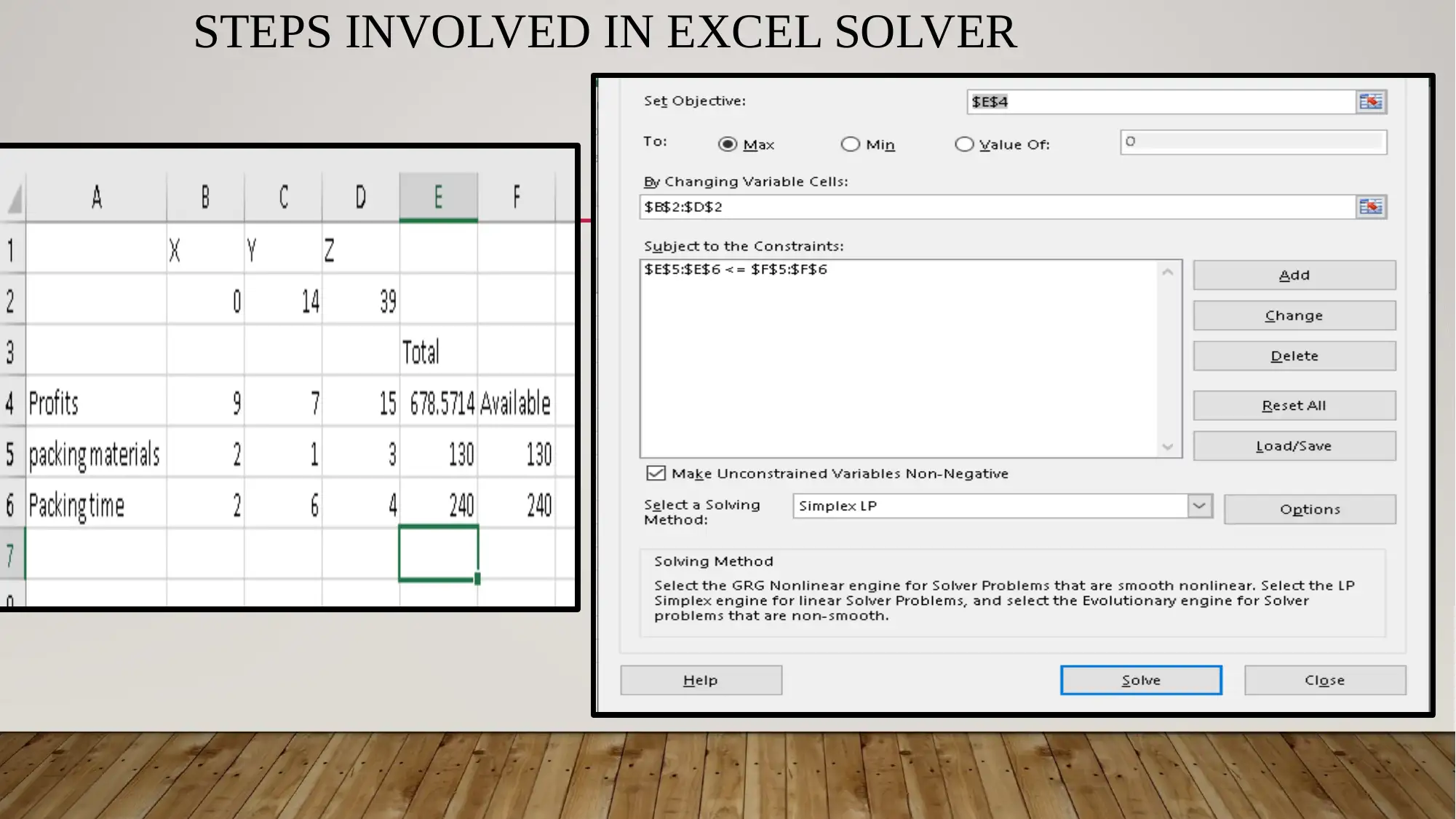This screenshot has width=1456, height=819.
Task: Click the Change constraint button icon
Action: pos(1293,315)
